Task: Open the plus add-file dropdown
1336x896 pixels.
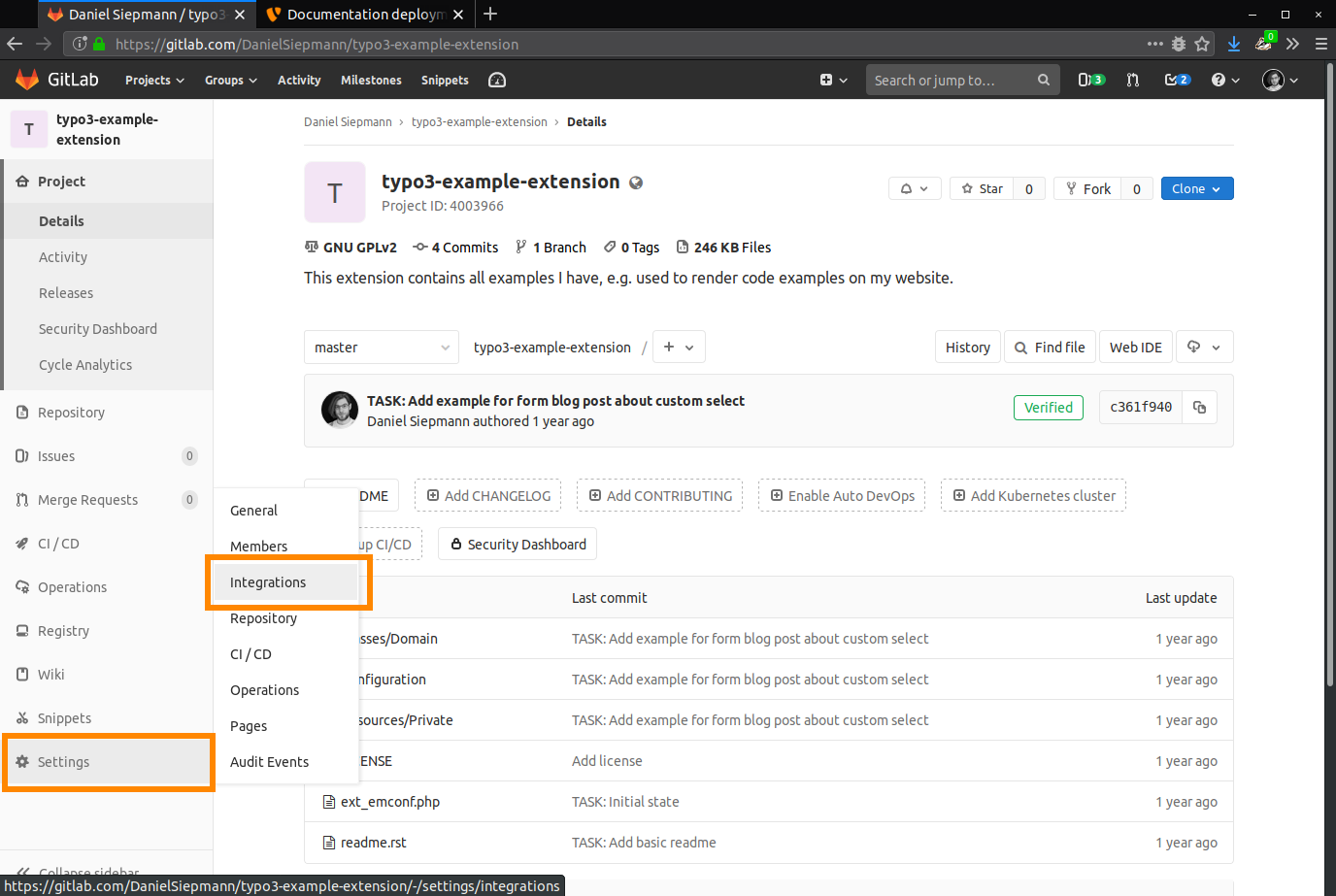Action: click(x=679, y=347)
